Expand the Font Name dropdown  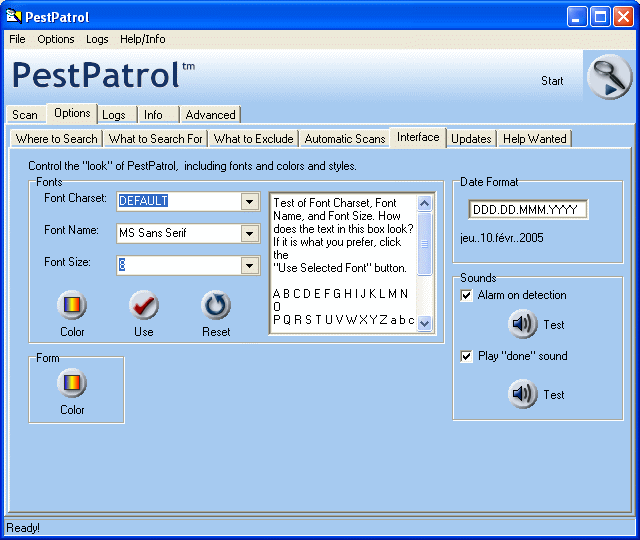pyautogui.click(x=250, y=233)
